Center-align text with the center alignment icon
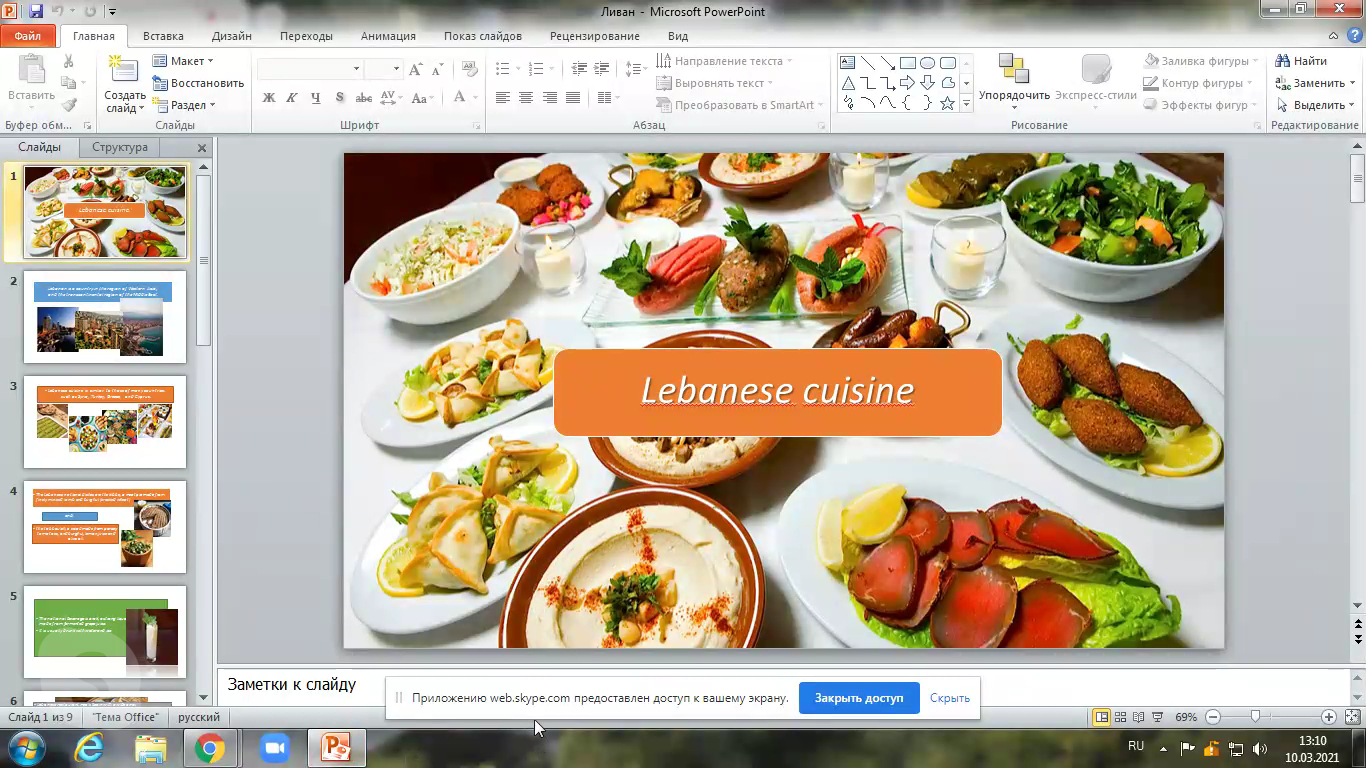 pos(526,98)
